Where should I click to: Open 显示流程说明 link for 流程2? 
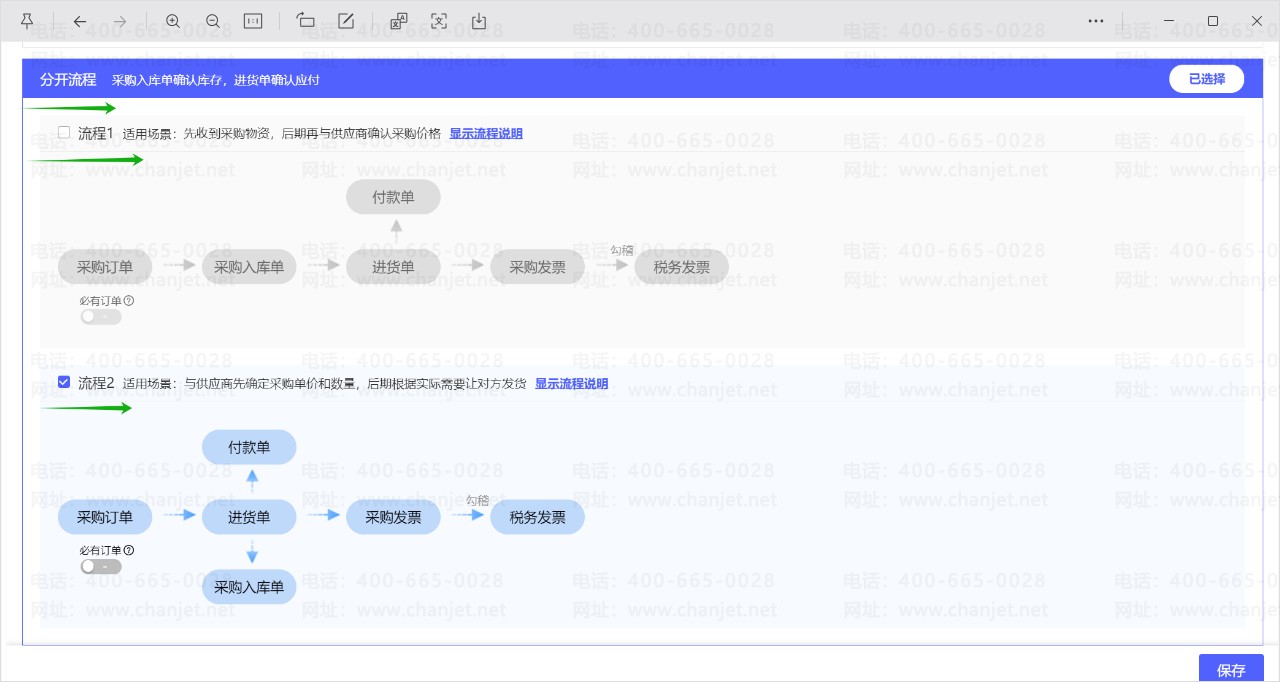tap(571, 383)
